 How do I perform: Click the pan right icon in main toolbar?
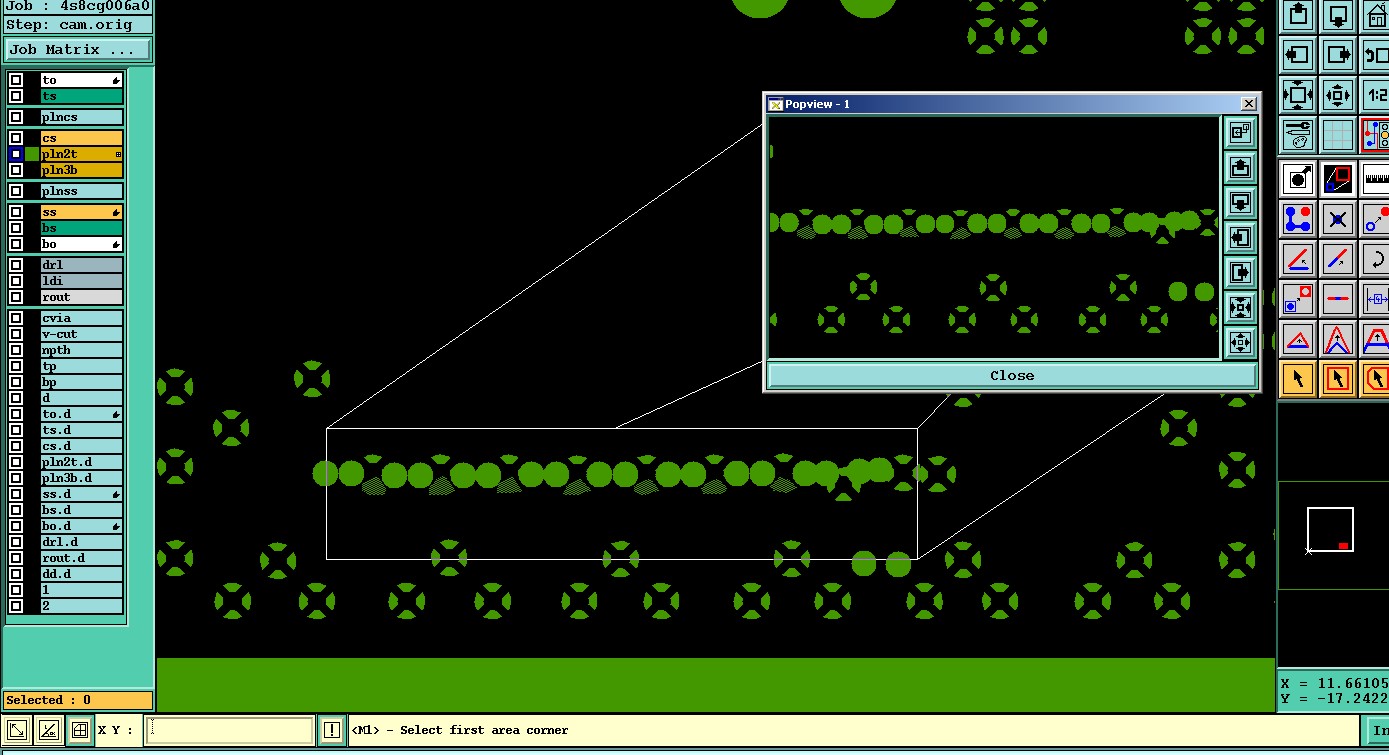[x=1338, y=55]
